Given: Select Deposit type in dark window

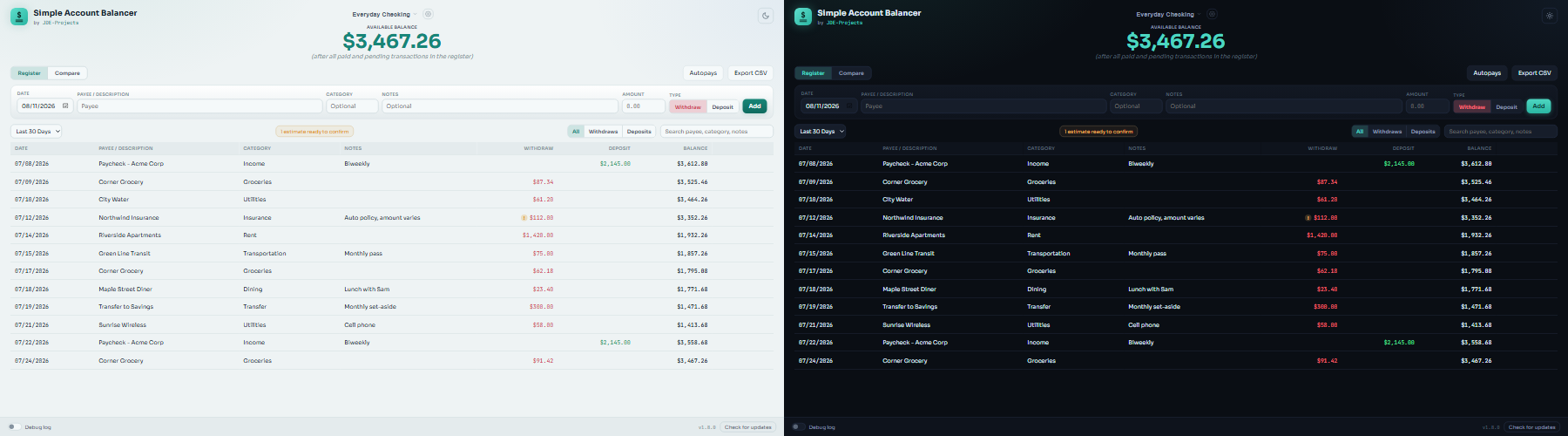Looking at the screenshot, I should 1507,106.
